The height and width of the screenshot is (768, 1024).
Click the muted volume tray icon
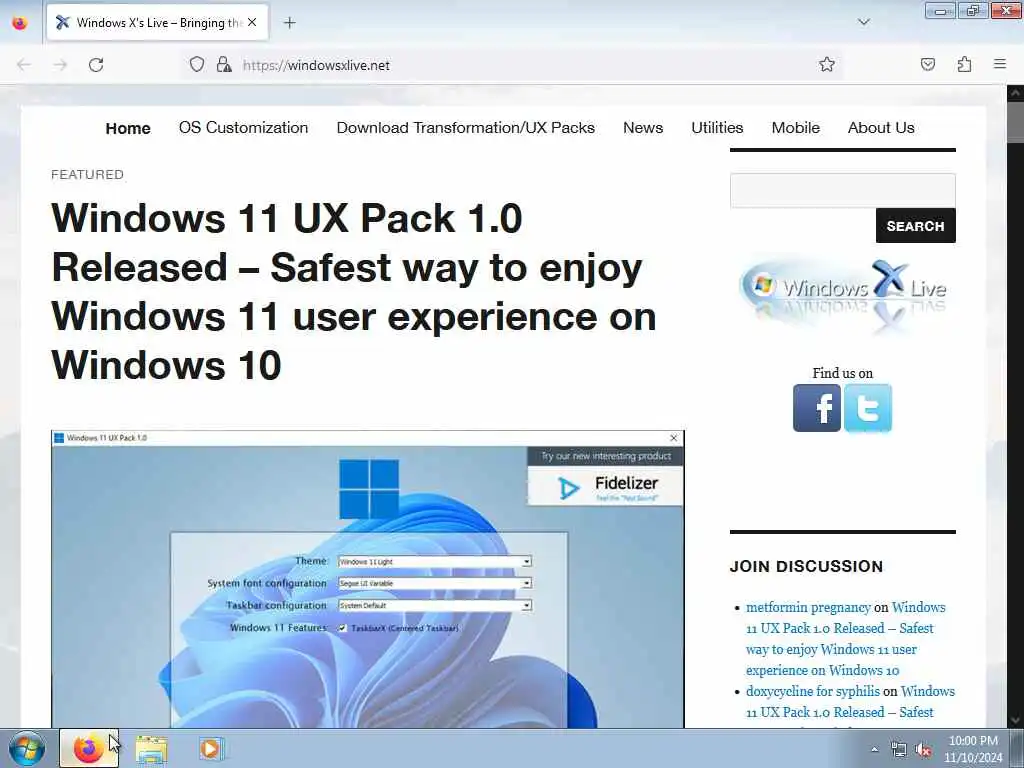(x=923, y=749)
